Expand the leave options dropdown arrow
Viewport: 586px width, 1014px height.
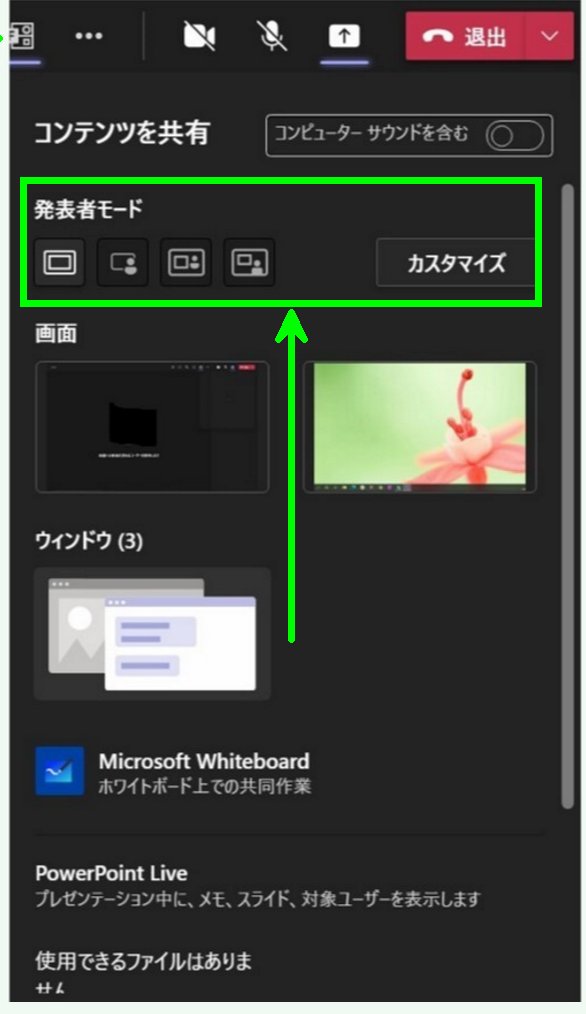point(550,36)
